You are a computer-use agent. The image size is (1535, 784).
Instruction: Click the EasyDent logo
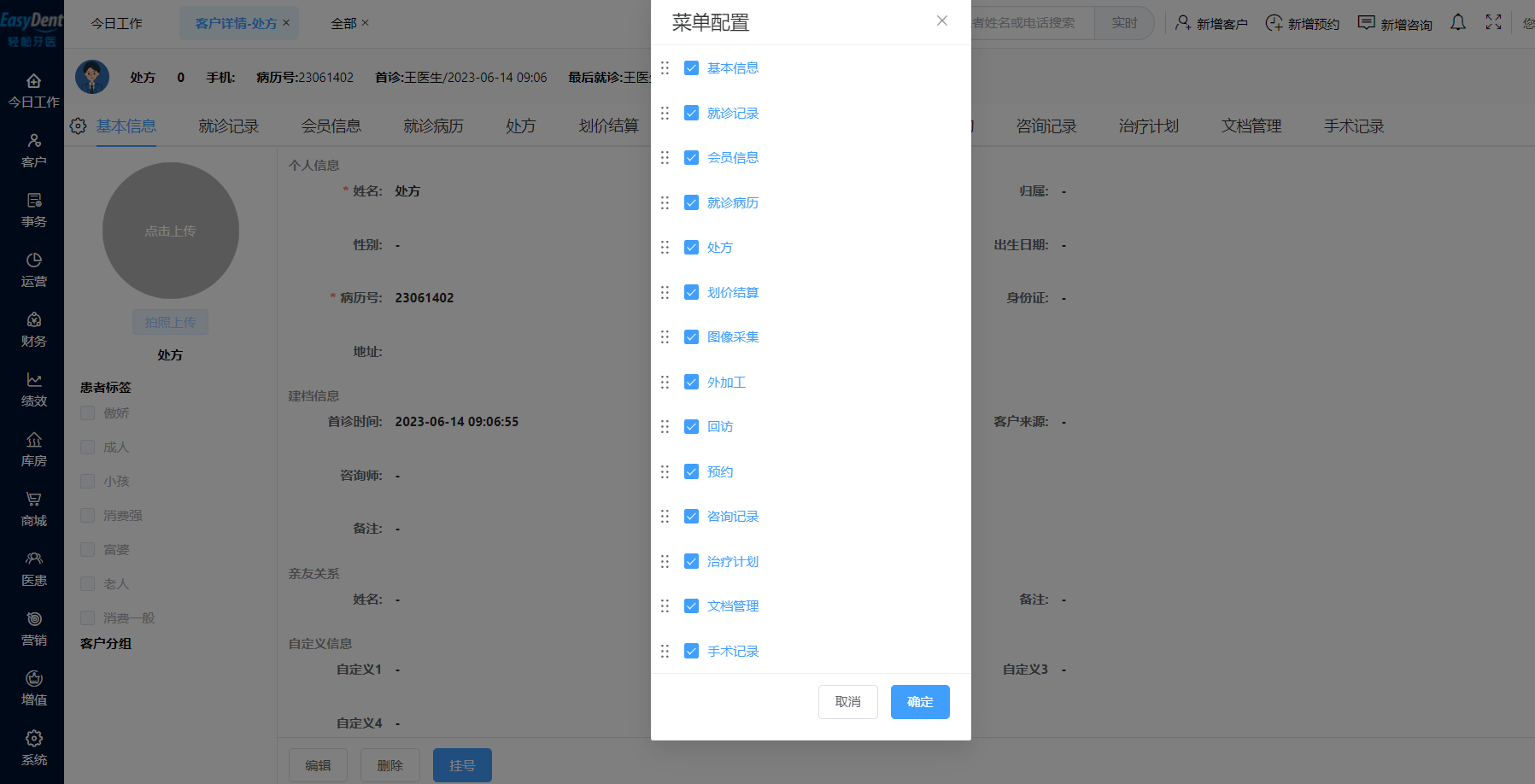[x=32, y=29]
